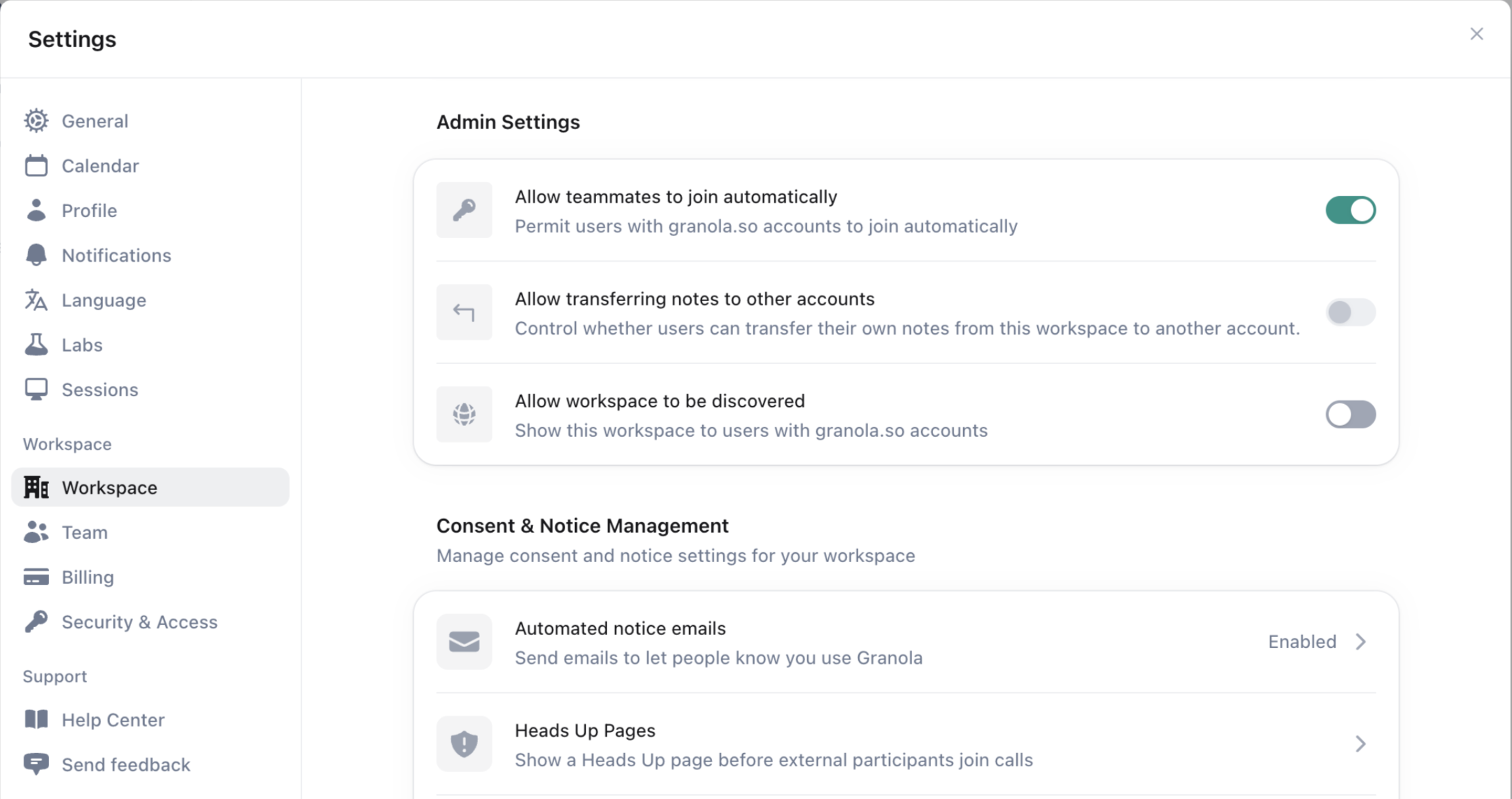Open Heads Up Pages chevron arrow

pos(1361,744)
